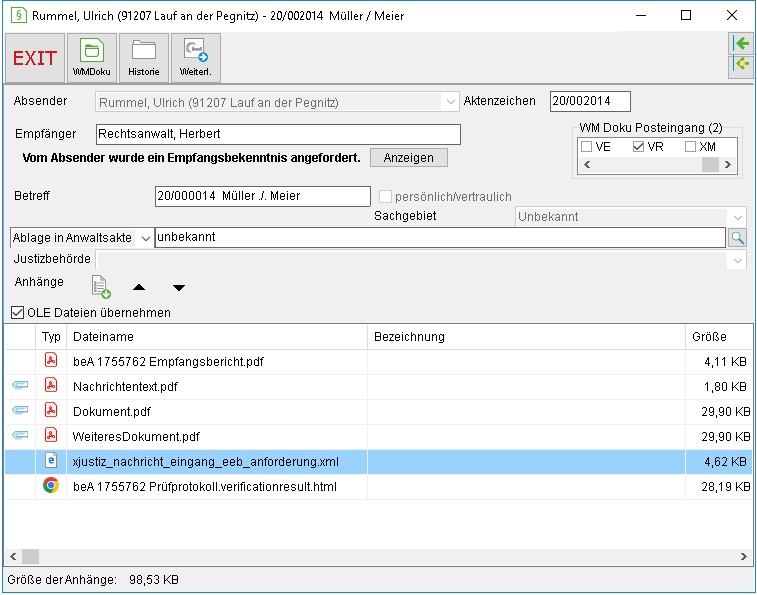This screenshot has height=595, width=757.
Task: Click the Weiterl. forward icon
Action: pyautogui.click(x=196, y=58)
